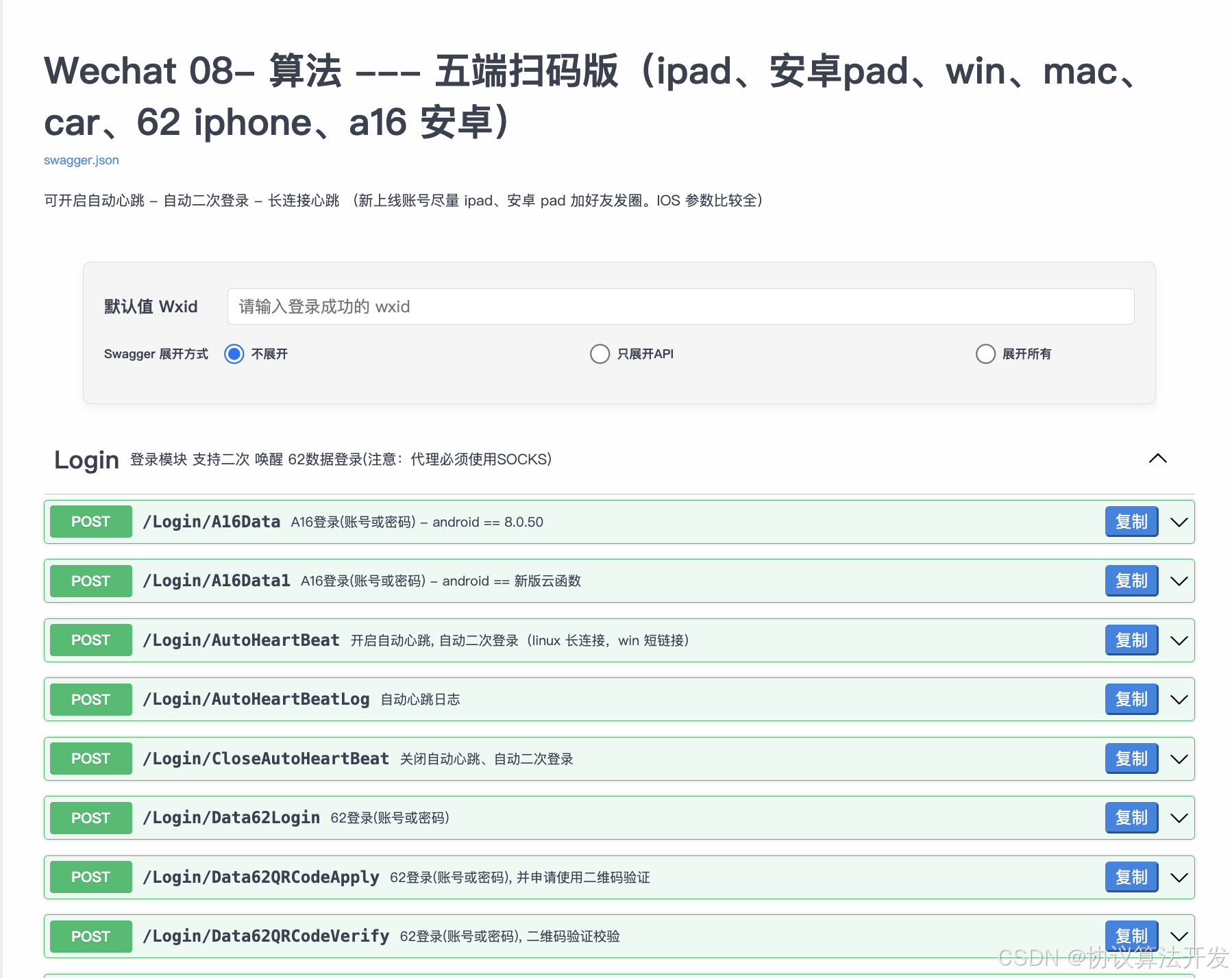Click POST badge of /Login/Data62Login
Screen dimensions: 1232x978
pyautogui.click(x=90, y=818)
